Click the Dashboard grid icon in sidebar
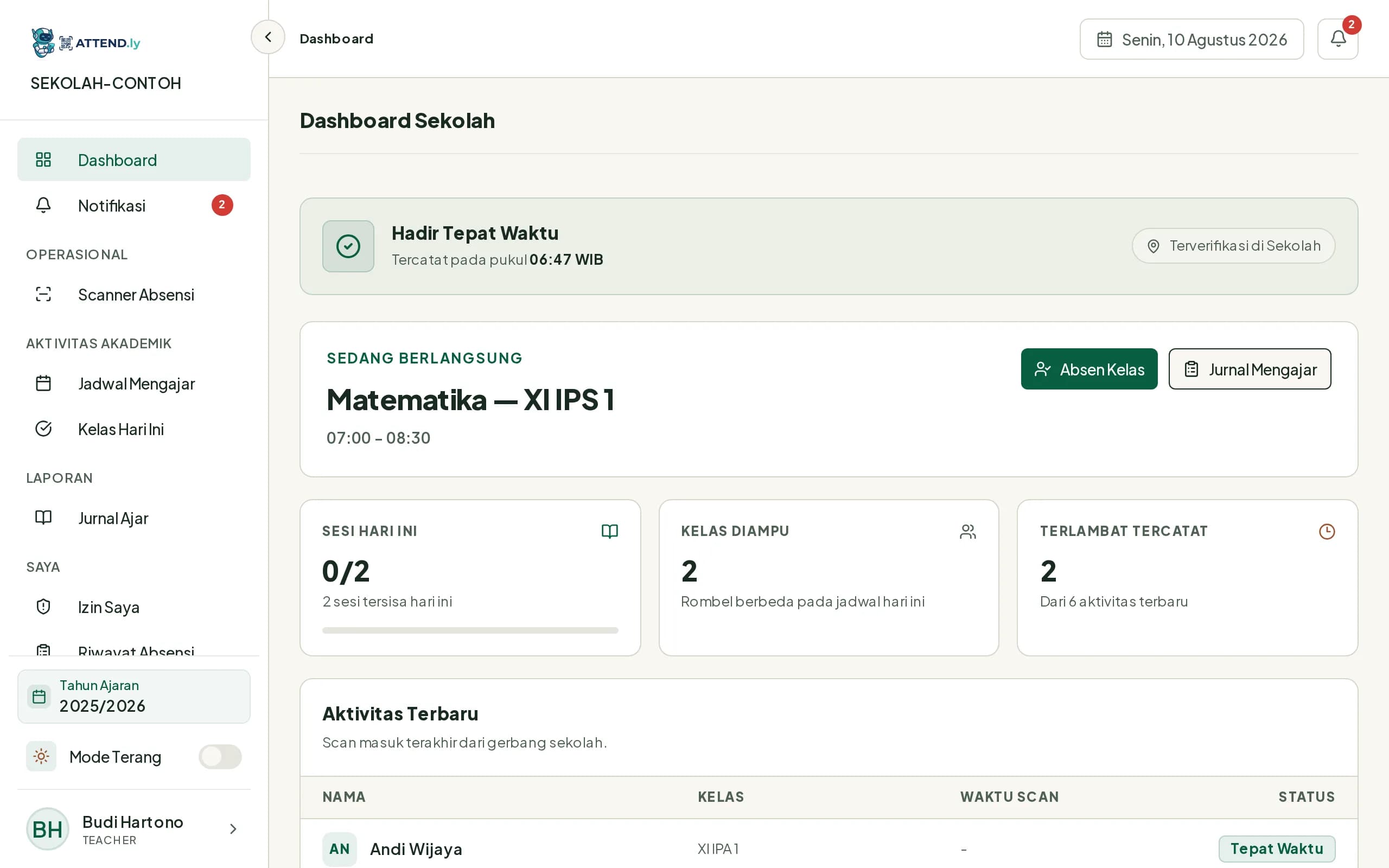This screenshot has height=868, width=1389. tap(43, 159)
